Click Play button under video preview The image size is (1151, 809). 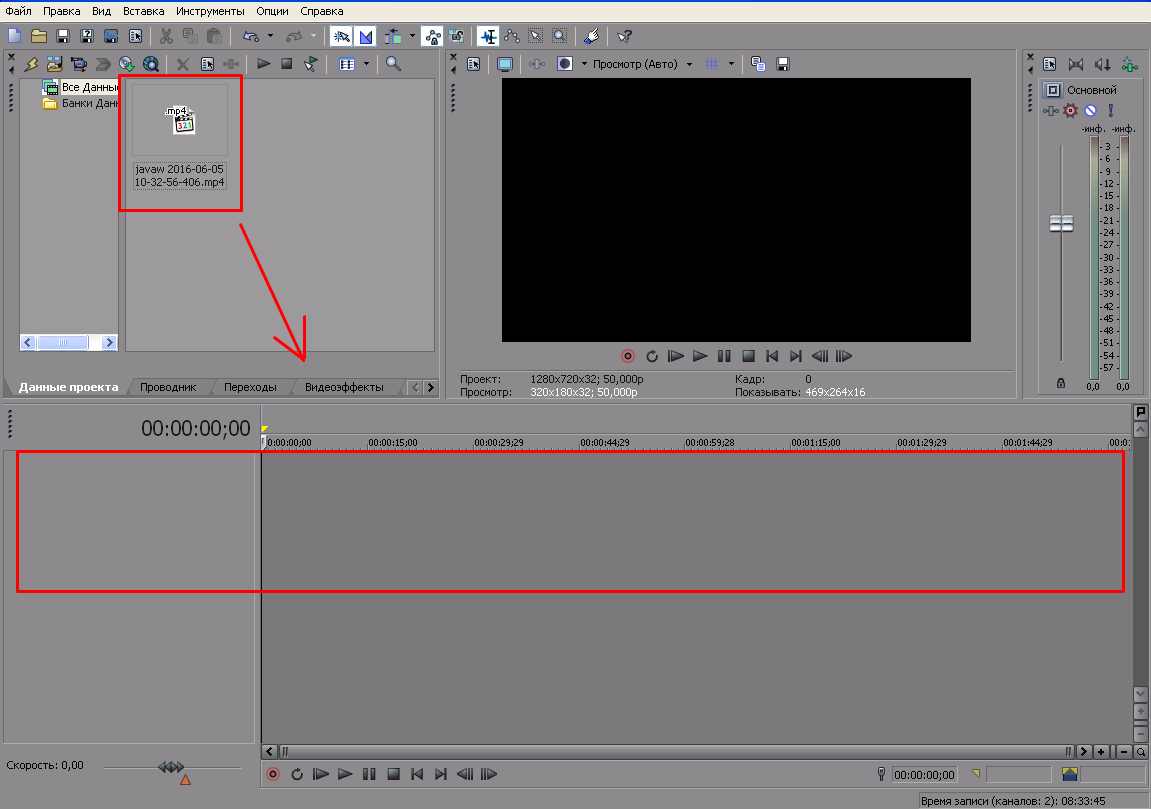(x=700, y=356)
